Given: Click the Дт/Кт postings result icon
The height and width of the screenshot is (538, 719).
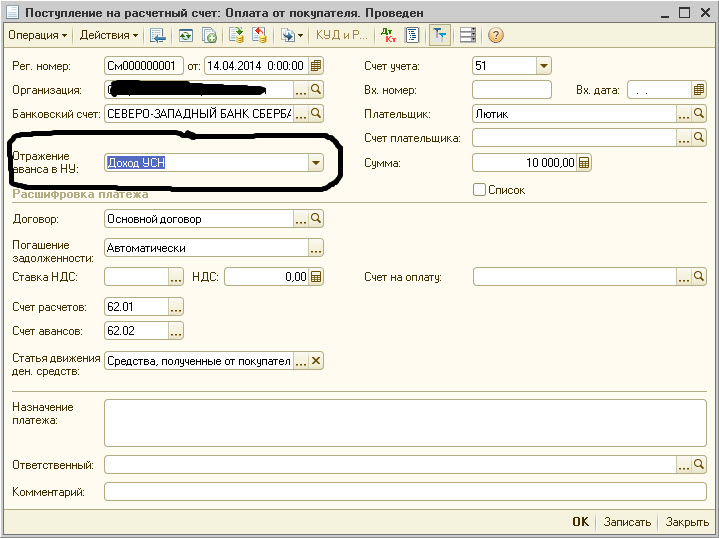Looking at the screenshot, I should coord(388,35).
